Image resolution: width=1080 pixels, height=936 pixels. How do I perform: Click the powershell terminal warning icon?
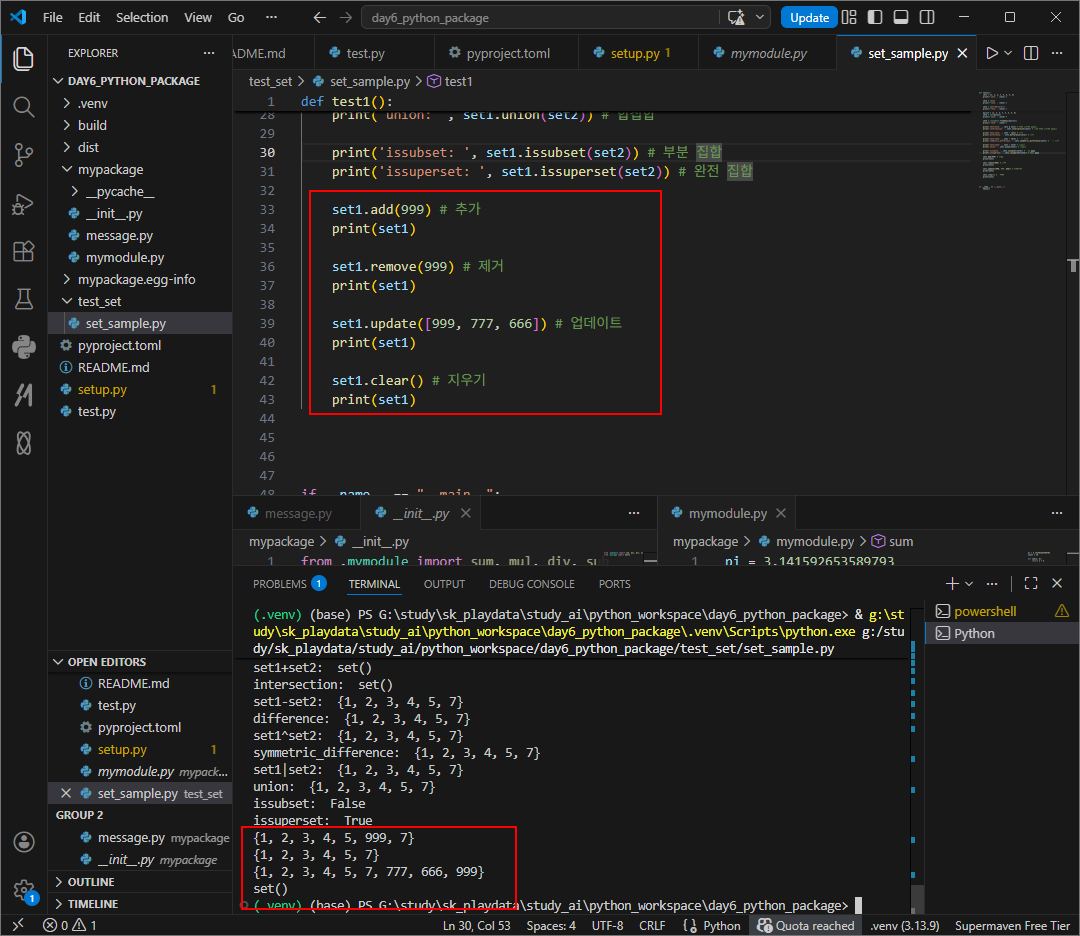click(1062, 611)
